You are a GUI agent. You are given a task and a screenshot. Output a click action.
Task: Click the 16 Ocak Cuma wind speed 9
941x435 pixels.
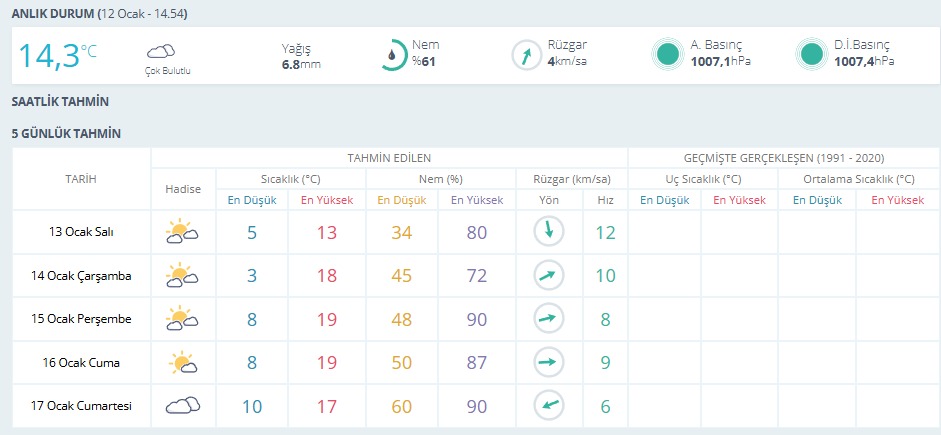pyautogui.click(x=606, y=363)
